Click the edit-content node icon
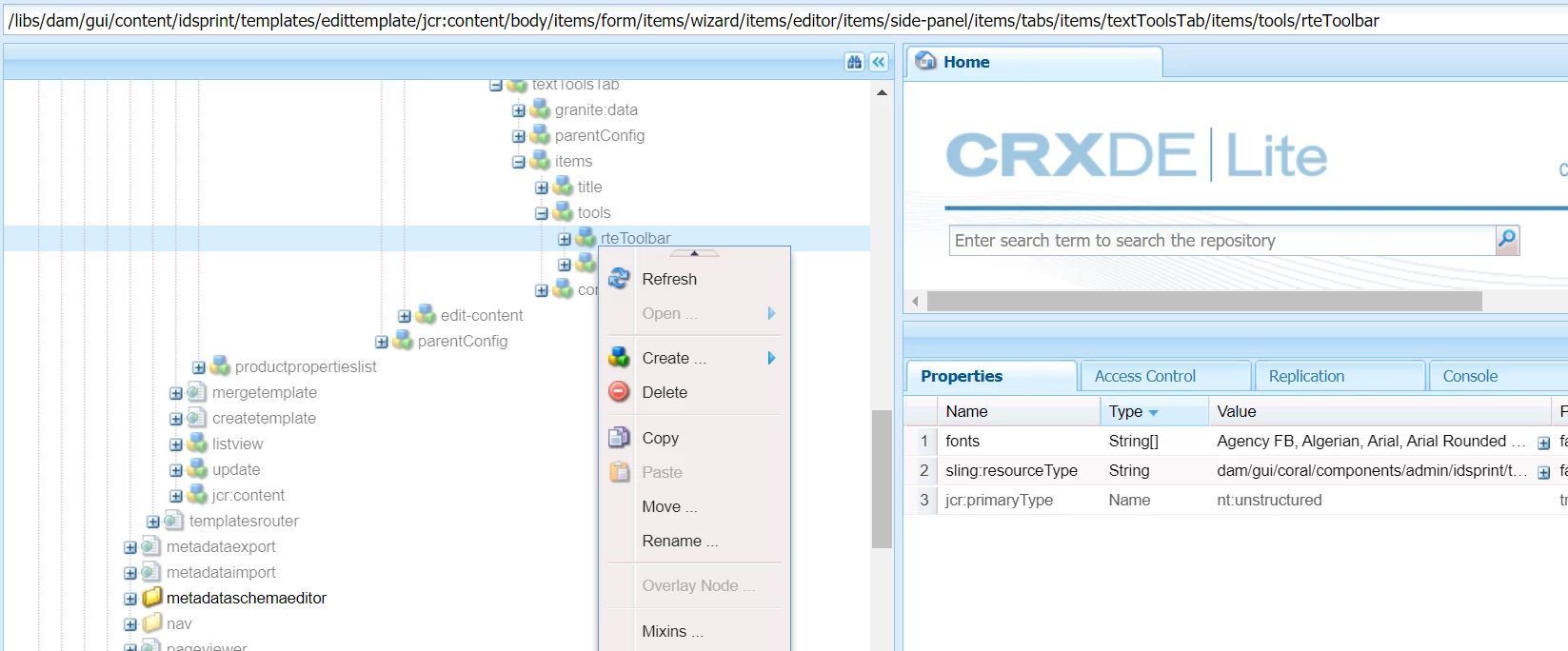 (426, 314)
